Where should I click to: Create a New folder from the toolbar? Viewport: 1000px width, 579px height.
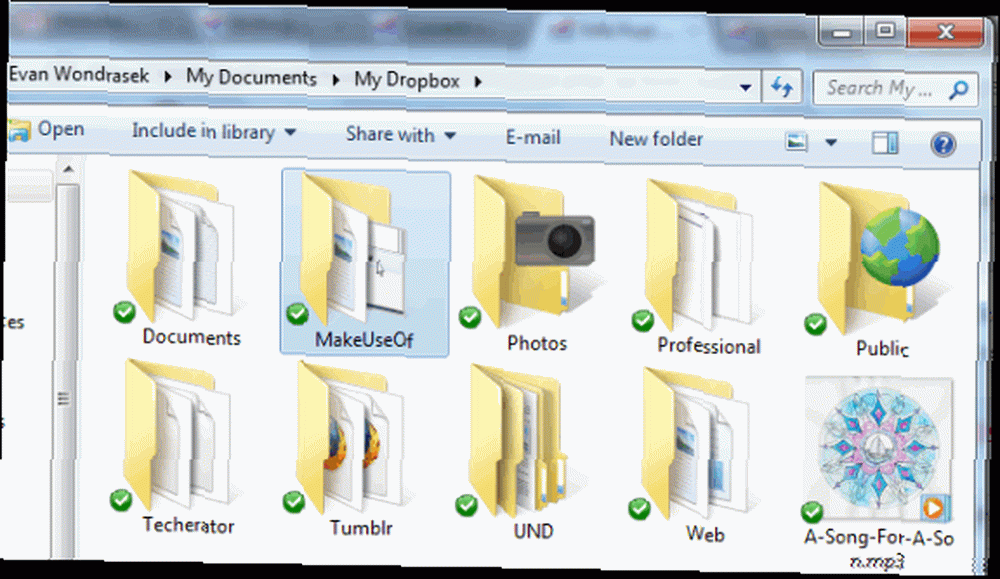(656, 139)
